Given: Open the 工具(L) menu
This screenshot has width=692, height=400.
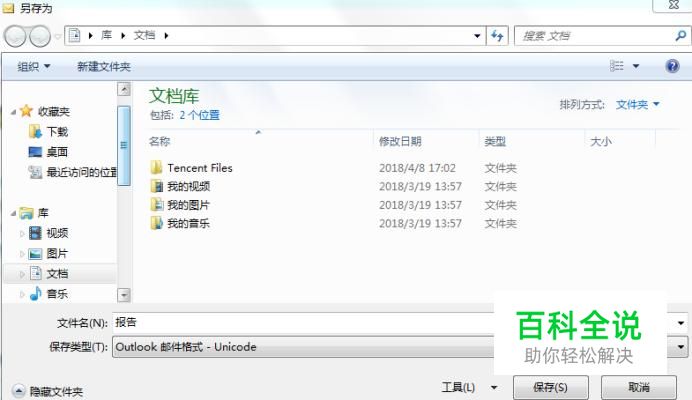Looking at the screenshot, I should (470, 387).
